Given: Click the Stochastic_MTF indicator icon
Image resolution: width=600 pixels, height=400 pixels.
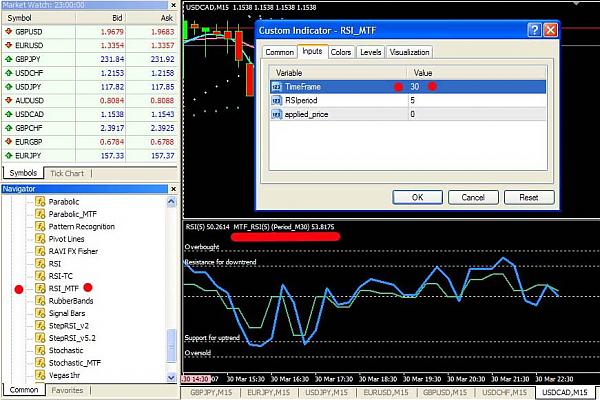Looking at the screenshot, I should [40, 362].
